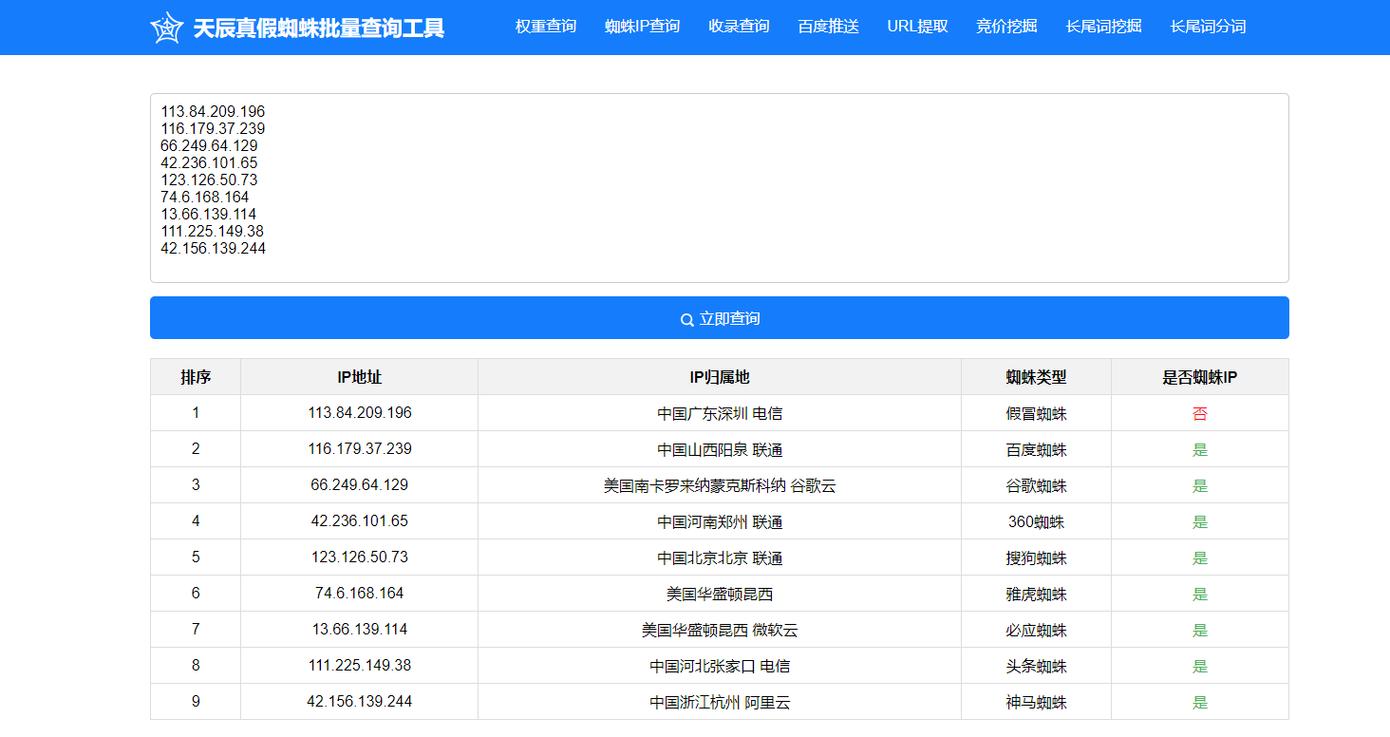
Task: Open the 竞价挖掘 navigation link
Action: click(1007, 27)
